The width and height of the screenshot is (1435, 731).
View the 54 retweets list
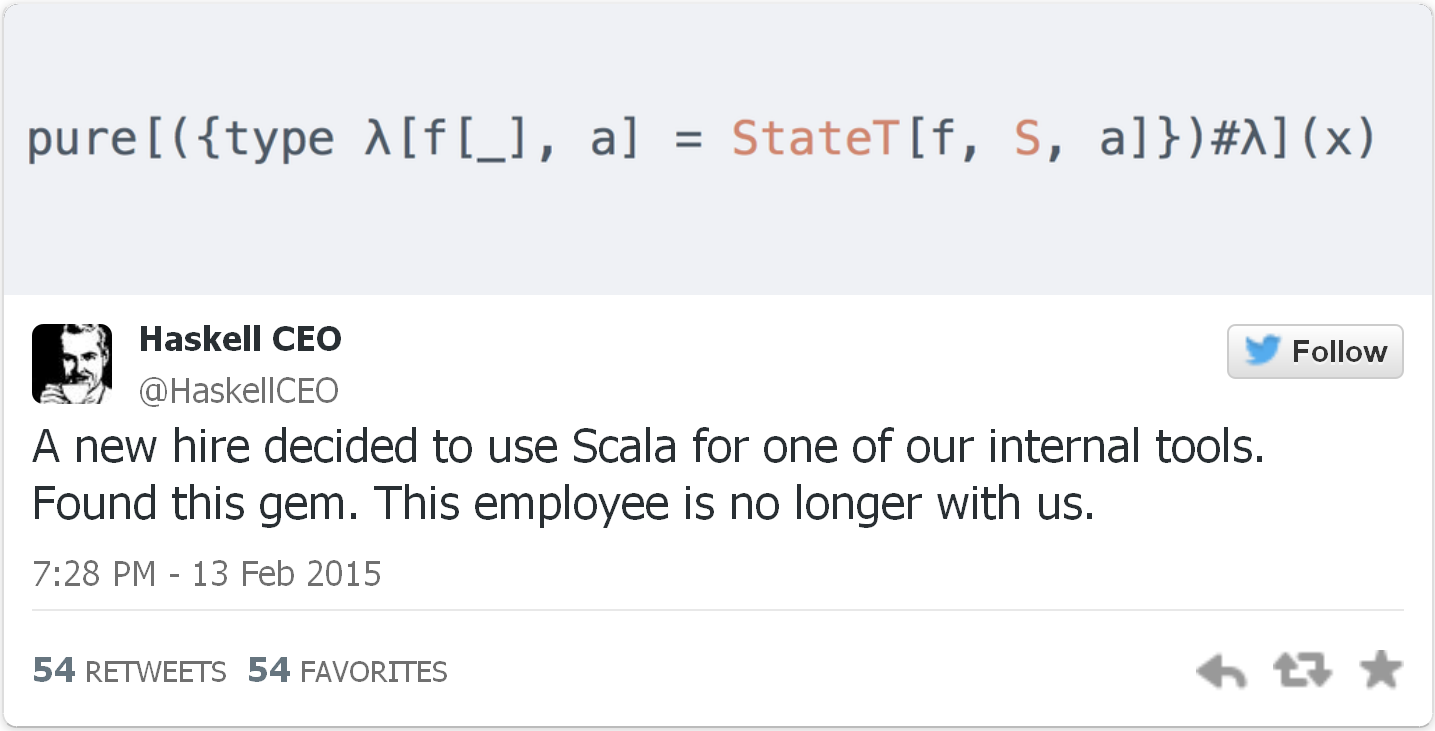pyautogui.click(x=130, y=670)
